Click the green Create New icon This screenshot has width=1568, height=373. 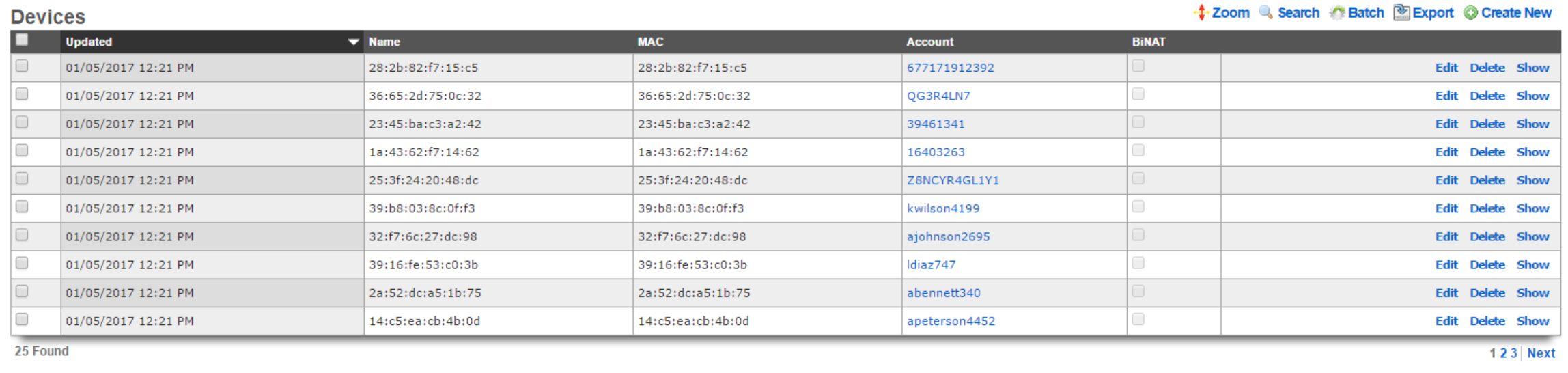click(x=1470, y=13)
